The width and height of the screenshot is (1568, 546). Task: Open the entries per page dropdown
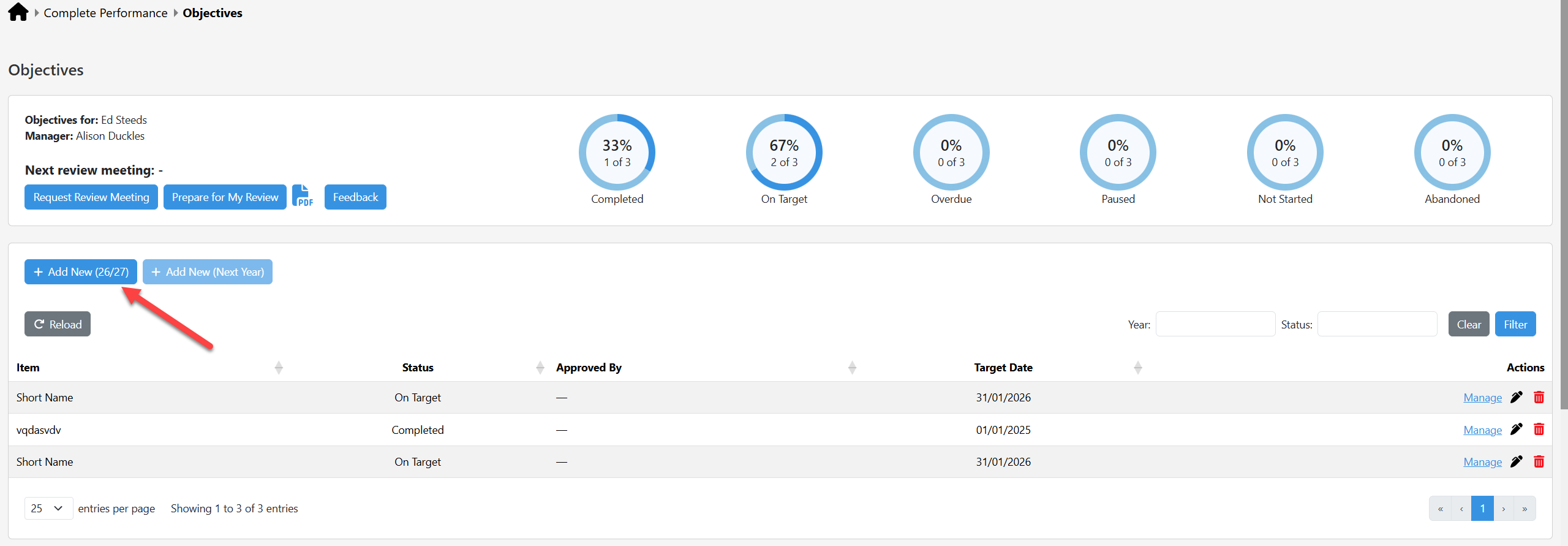click(48, 508)
